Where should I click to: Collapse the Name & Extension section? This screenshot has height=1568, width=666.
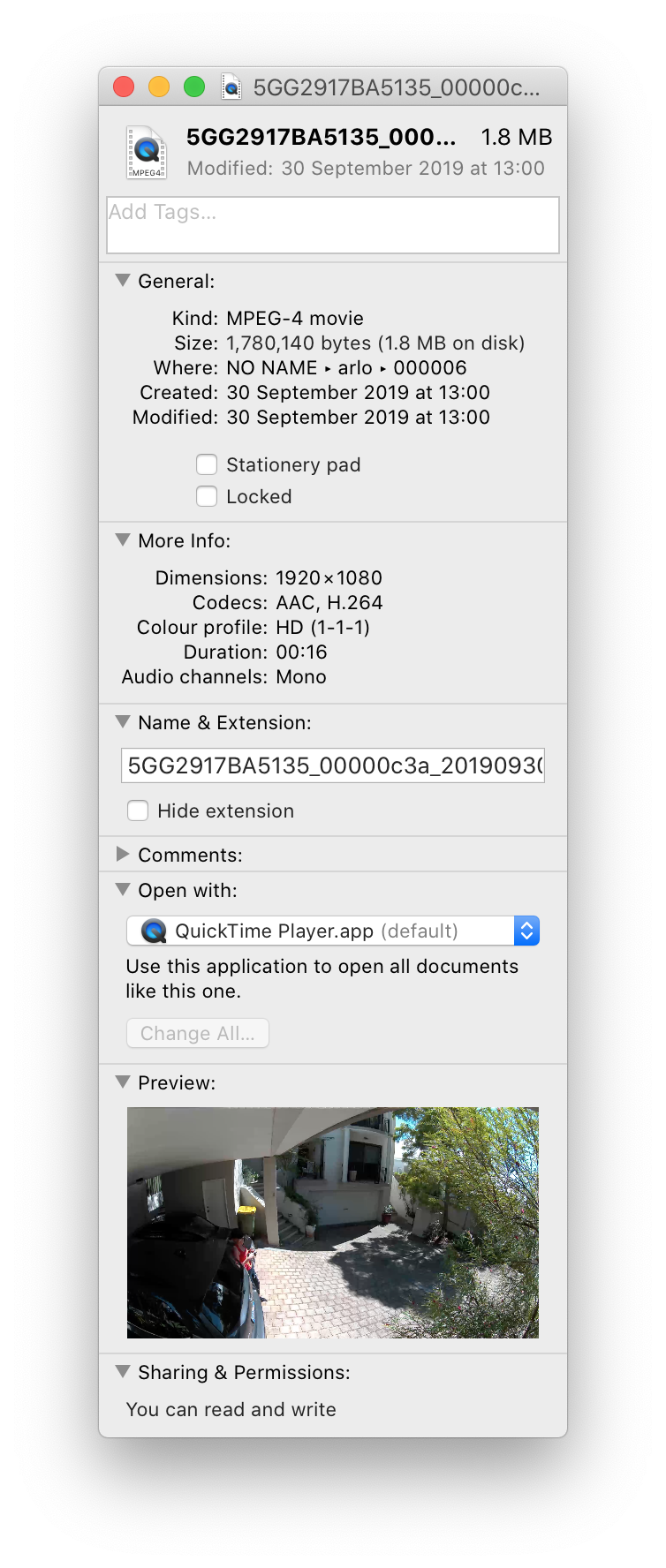click(123, 722)
